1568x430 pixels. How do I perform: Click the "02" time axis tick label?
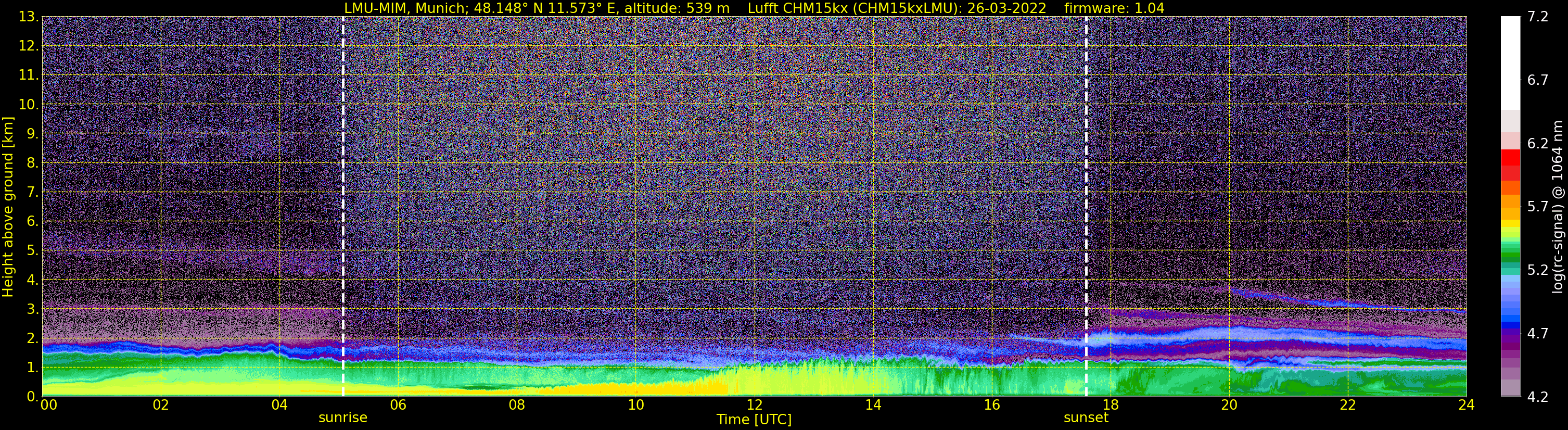click(161, 405)
